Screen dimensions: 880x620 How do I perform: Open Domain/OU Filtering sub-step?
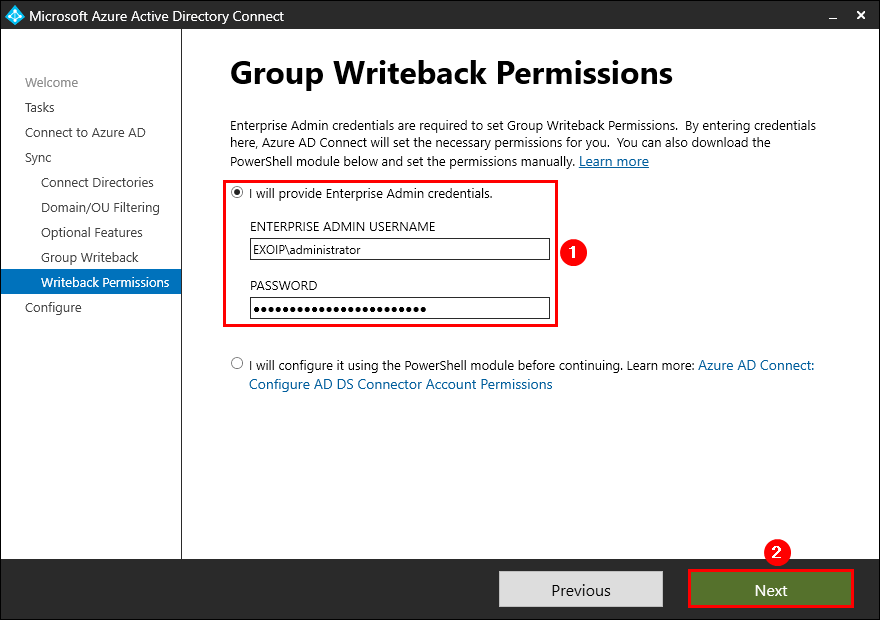pyautogui.click(x=100, y=207)
